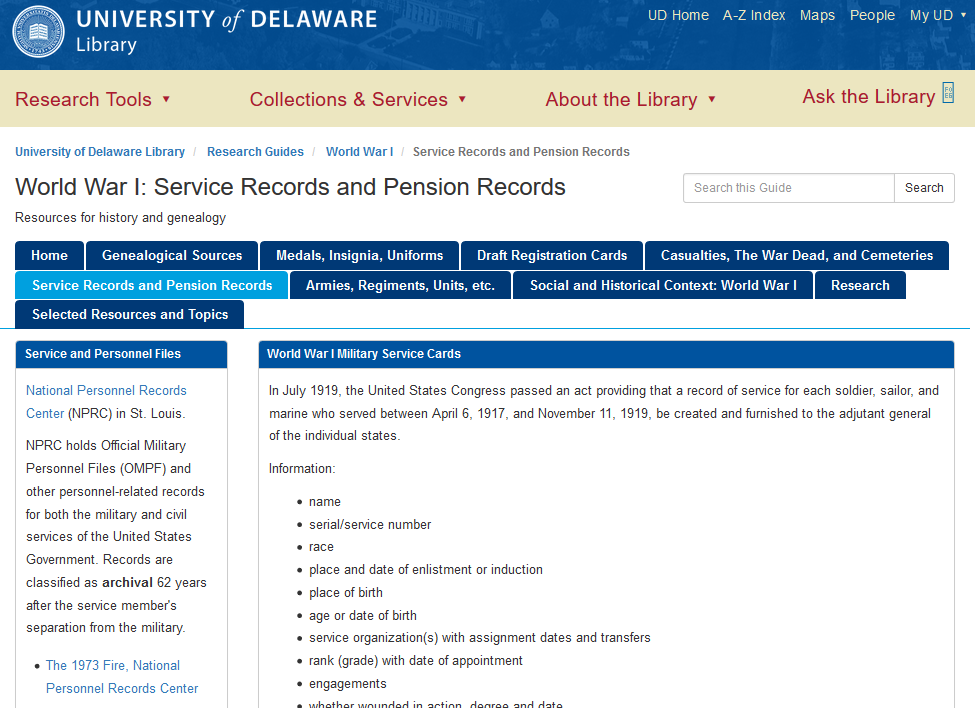The width and height of the screenshot is (975, 708).
Task: Click the Search button
Action: coord(924,188)
